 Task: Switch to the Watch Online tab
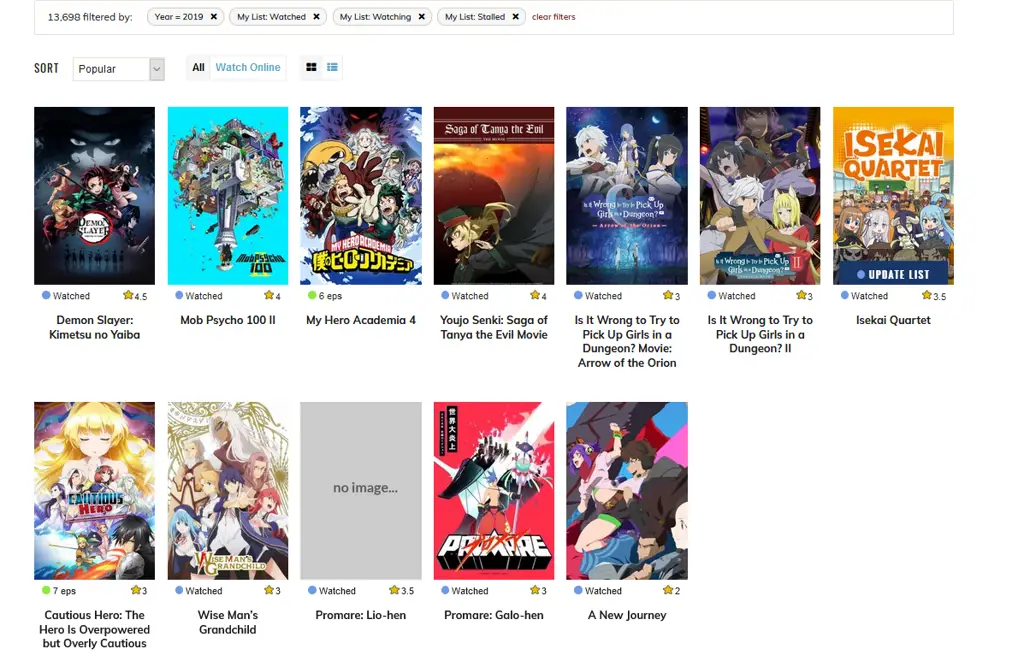(248, 67)
